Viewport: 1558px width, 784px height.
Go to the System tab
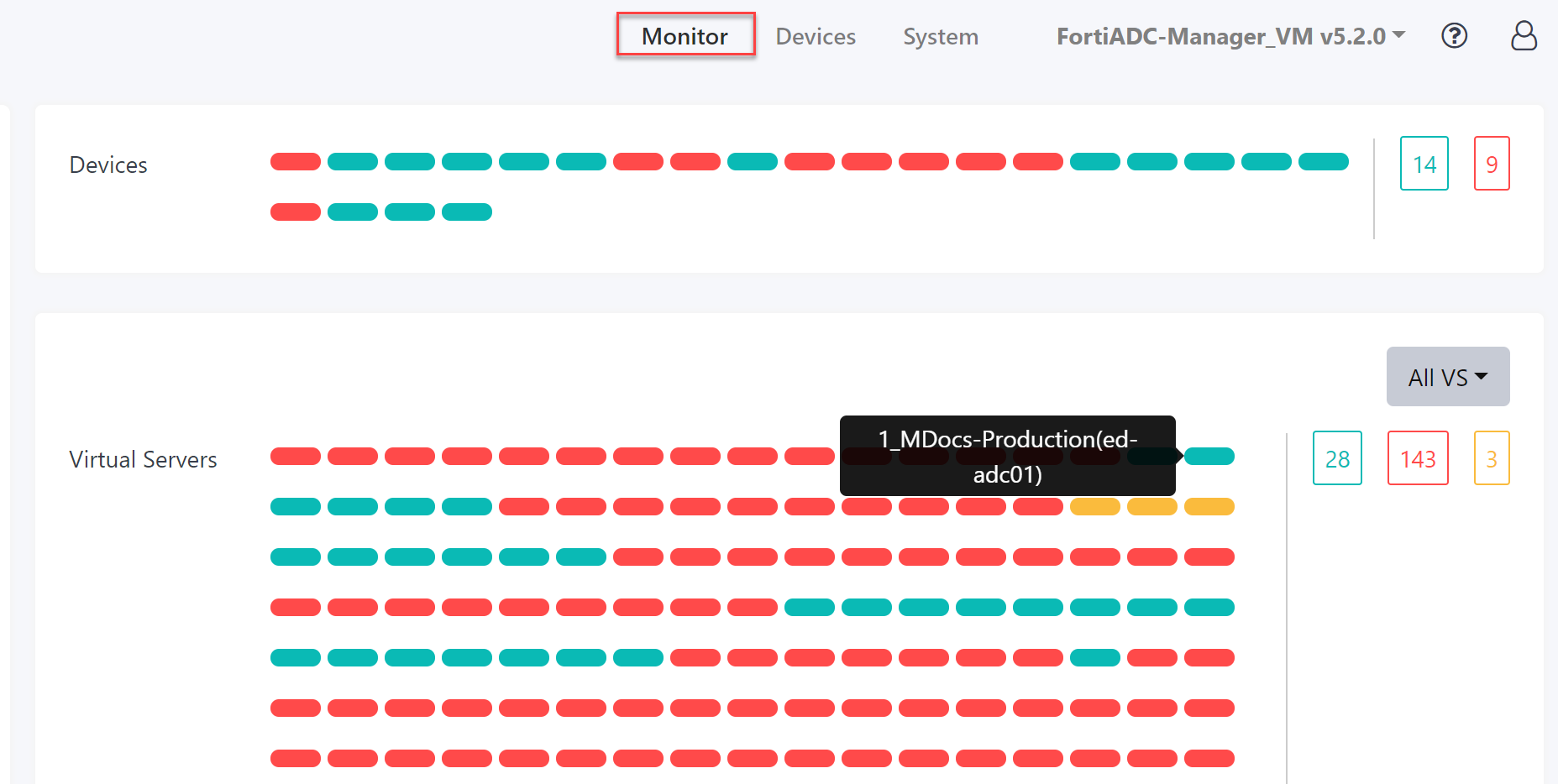[x=940, y=36]
